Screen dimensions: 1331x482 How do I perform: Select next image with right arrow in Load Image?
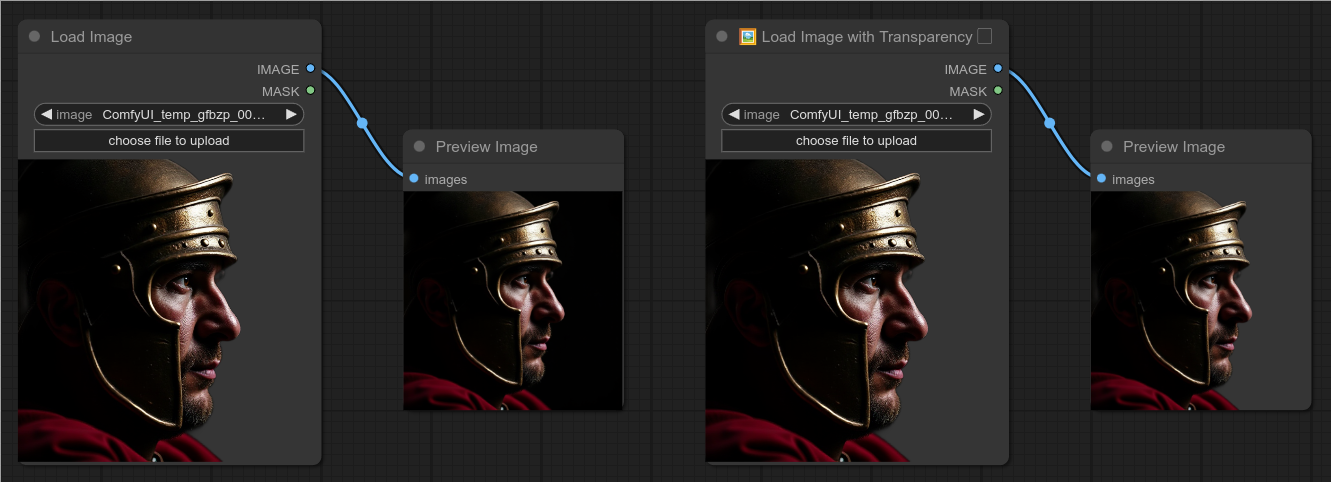tap(291, 114)
